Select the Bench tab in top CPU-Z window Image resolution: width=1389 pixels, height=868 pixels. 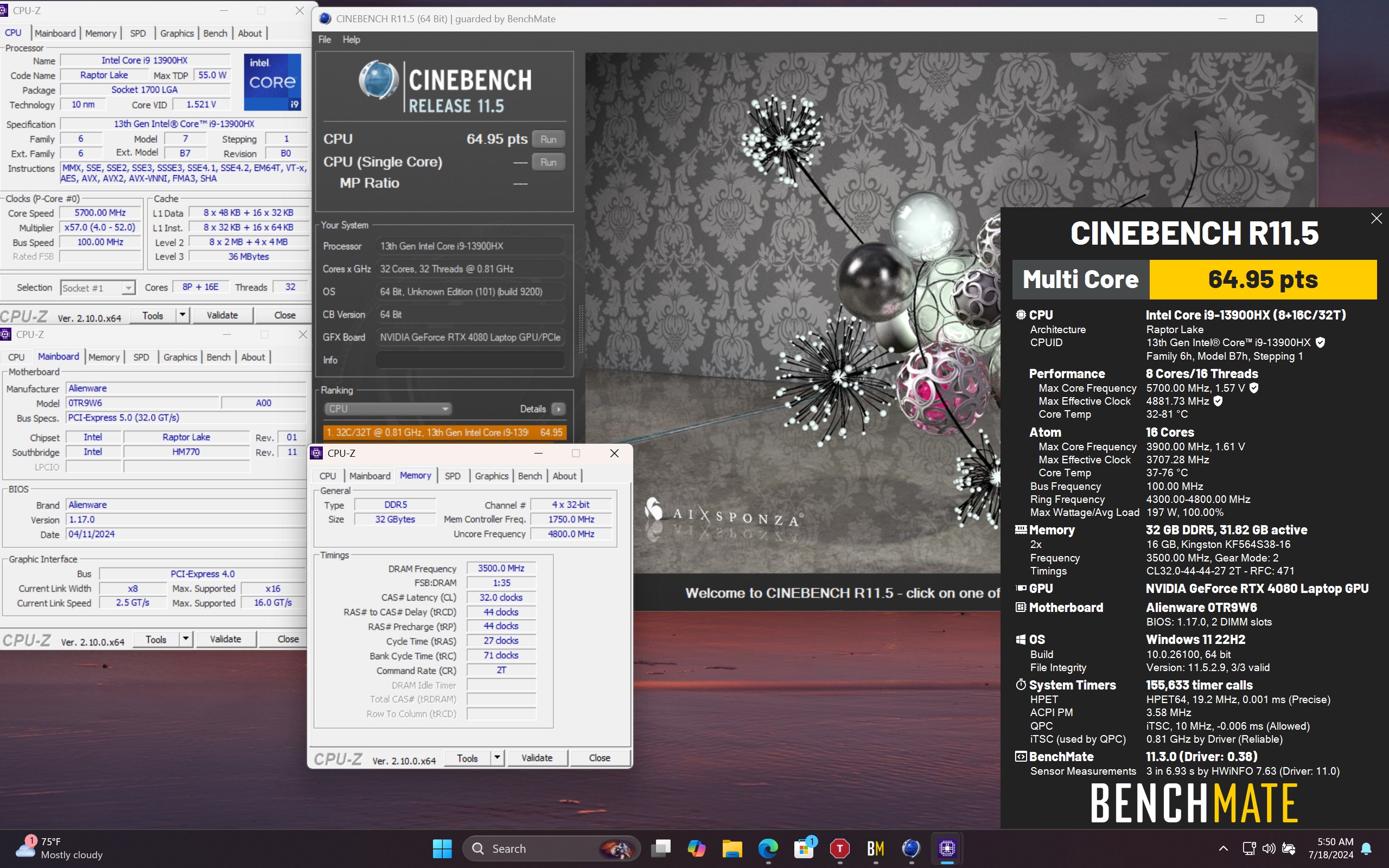(215, 33)
